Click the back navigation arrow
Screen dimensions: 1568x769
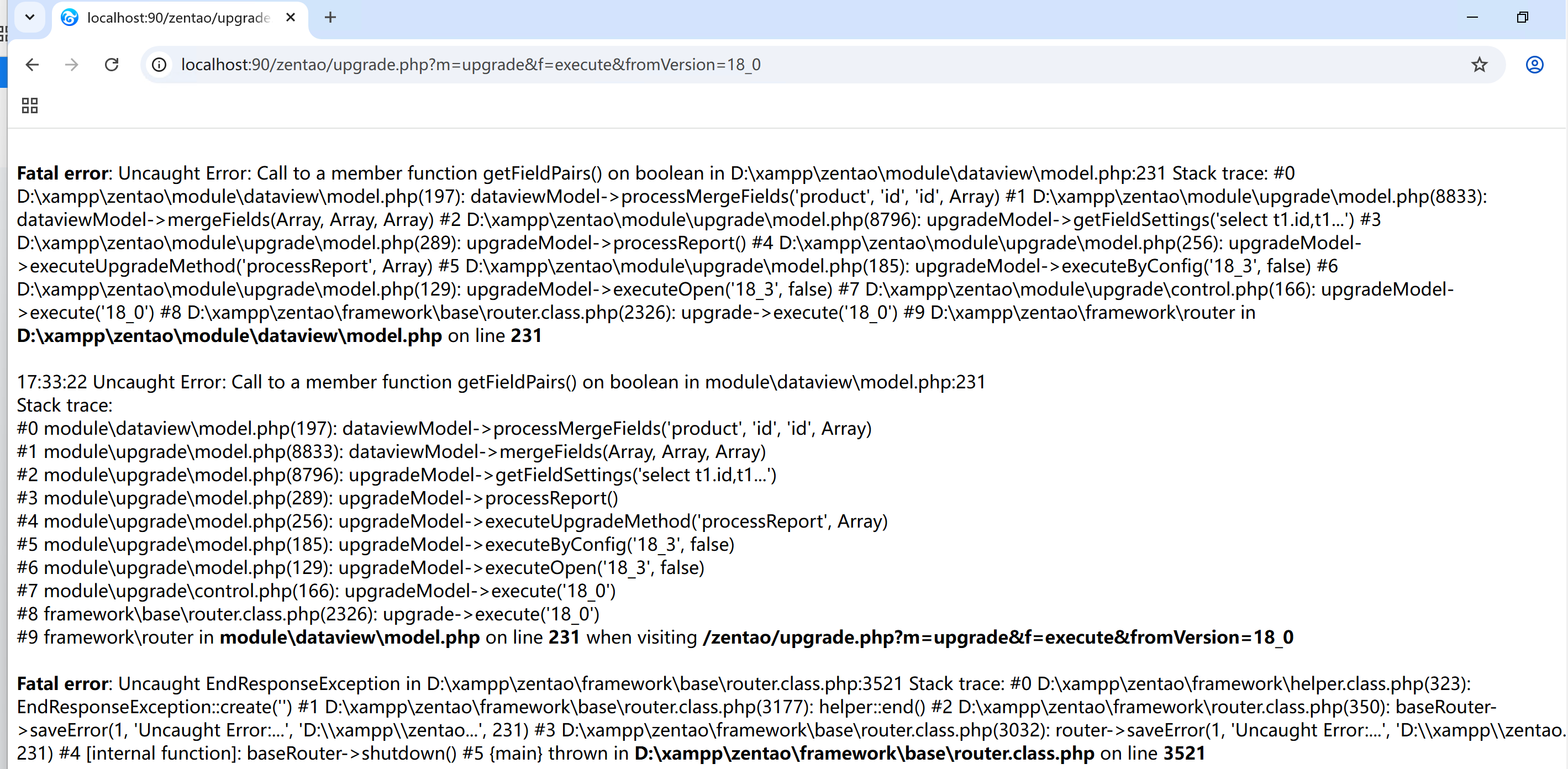click(31, 65)
